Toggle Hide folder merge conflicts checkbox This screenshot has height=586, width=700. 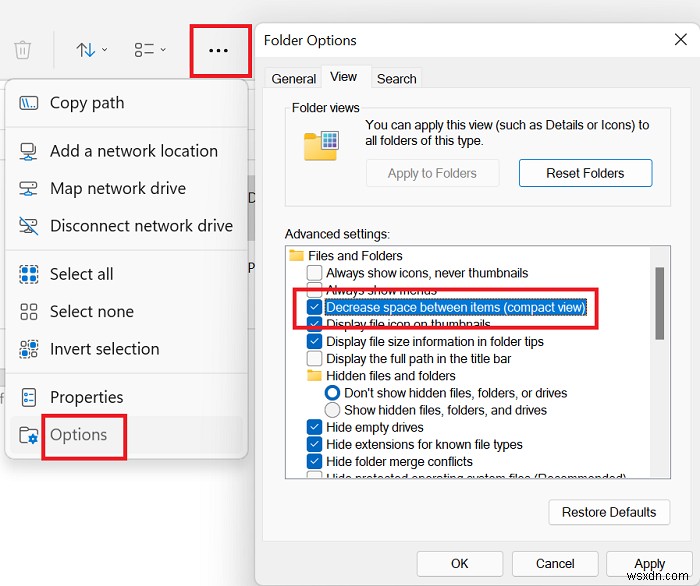[x=314, y=461]
